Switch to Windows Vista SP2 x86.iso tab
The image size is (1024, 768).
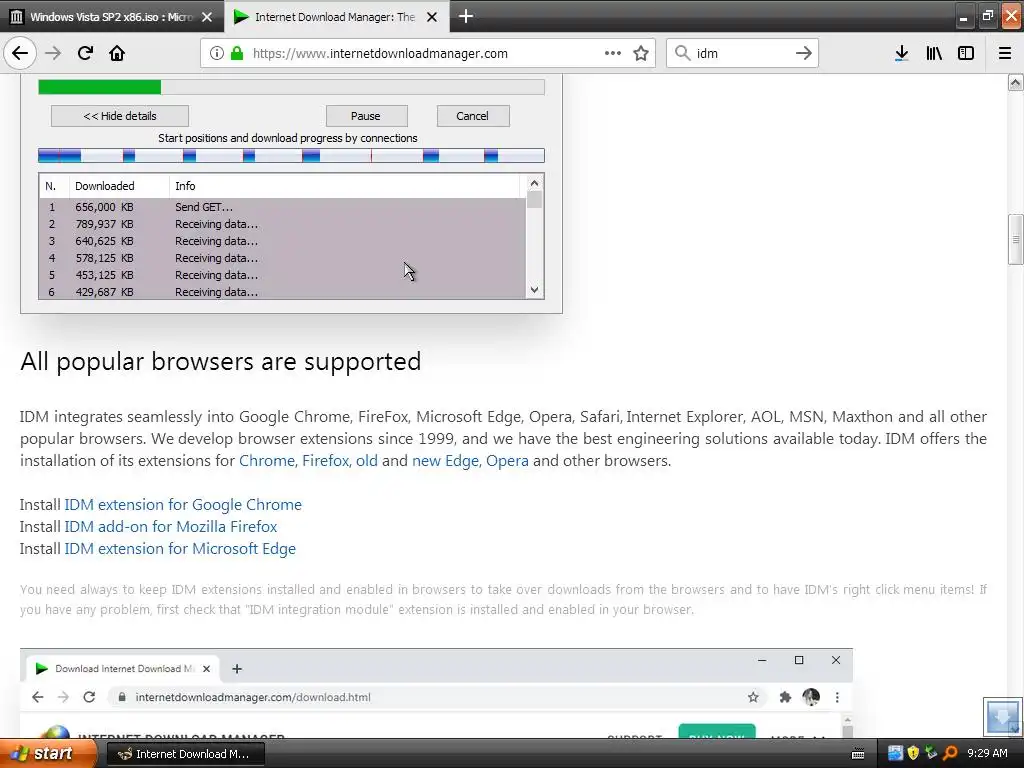(112, 17)
